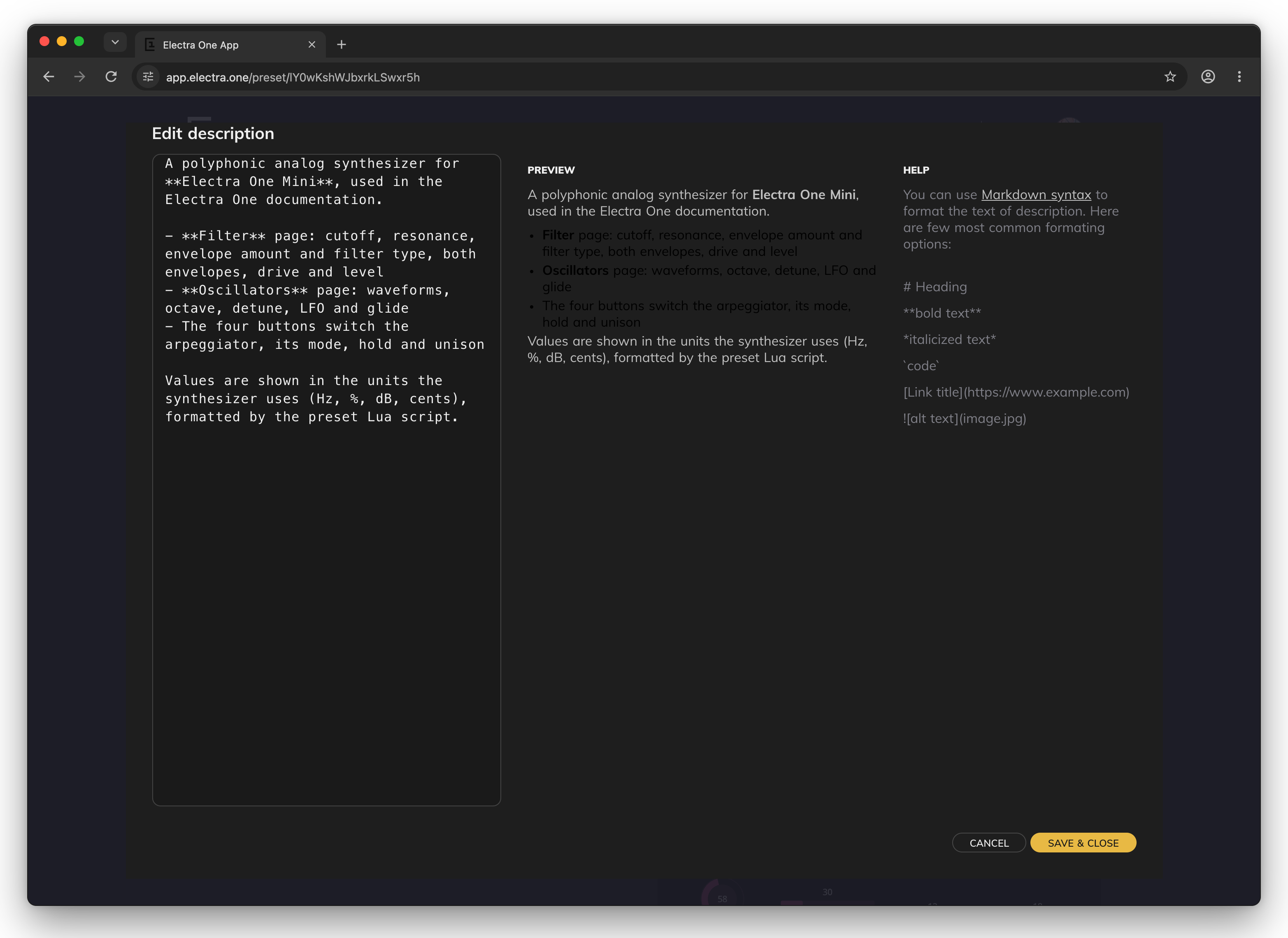Click the `code` help example

921,366
